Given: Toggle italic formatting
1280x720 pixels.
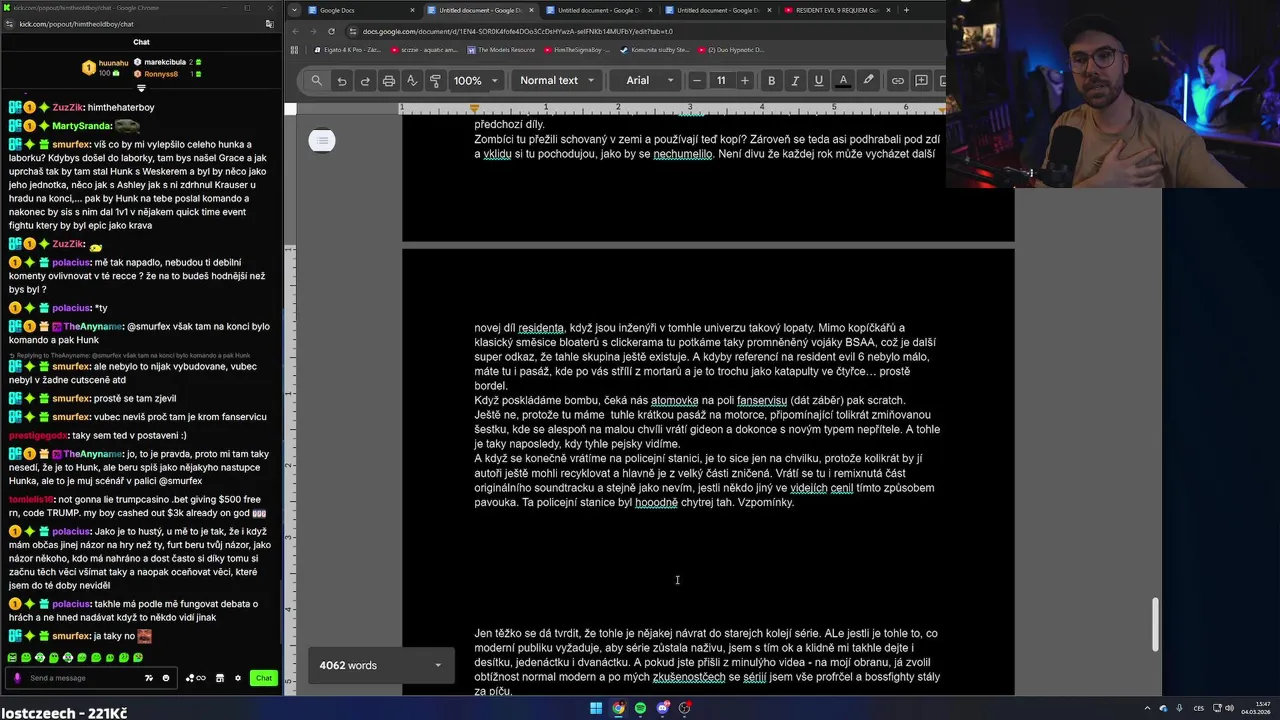Looking at the screenshot, I should [x=795, y=81].
